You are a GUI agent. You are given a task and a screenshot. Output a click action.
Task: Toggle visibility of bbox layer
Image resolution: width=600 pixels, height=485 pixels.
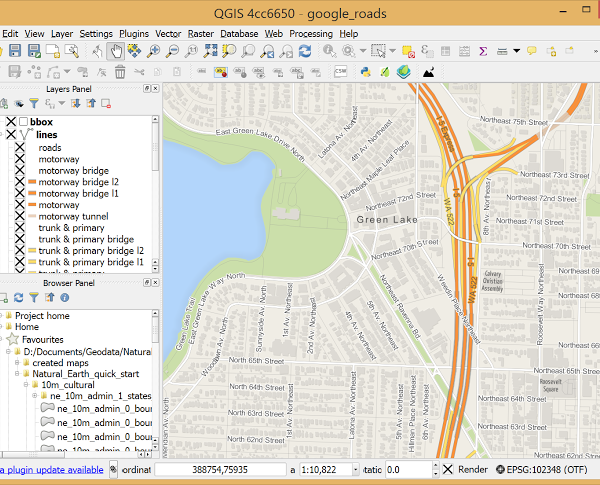coord(11,122)
